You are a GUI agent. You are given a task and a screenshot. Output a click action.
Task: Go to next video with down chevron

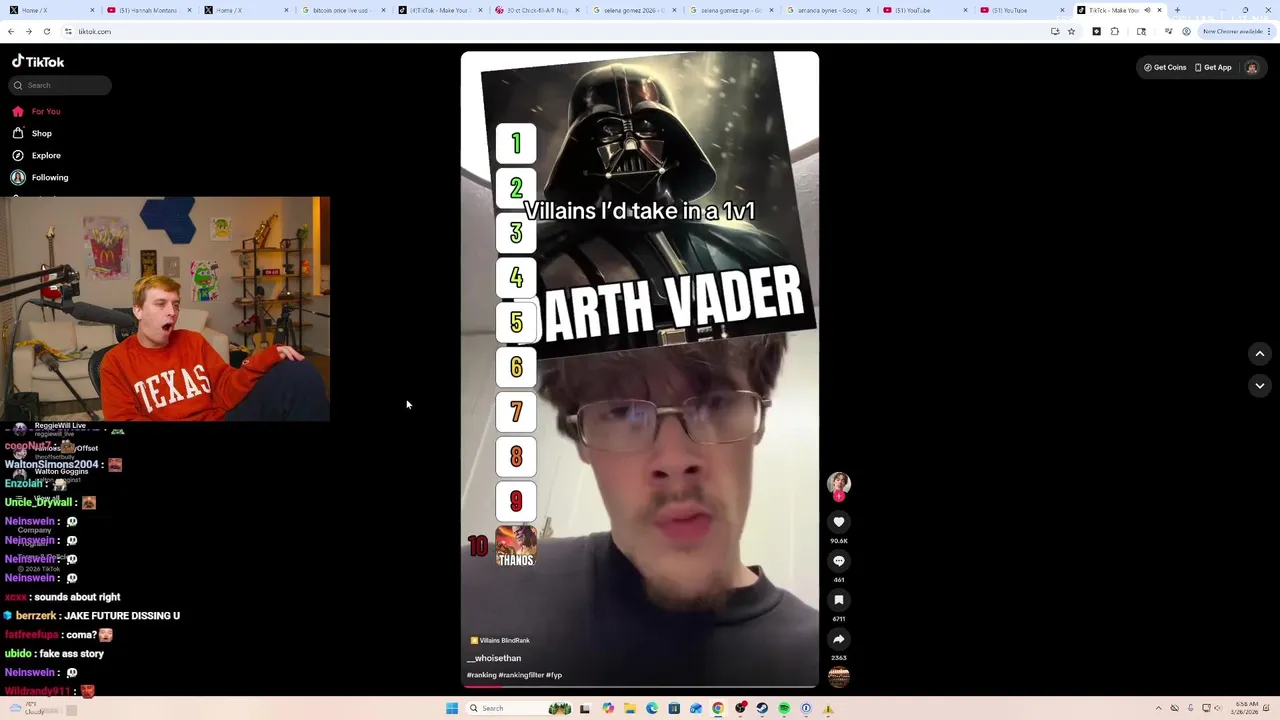(x=1260, y=385)
